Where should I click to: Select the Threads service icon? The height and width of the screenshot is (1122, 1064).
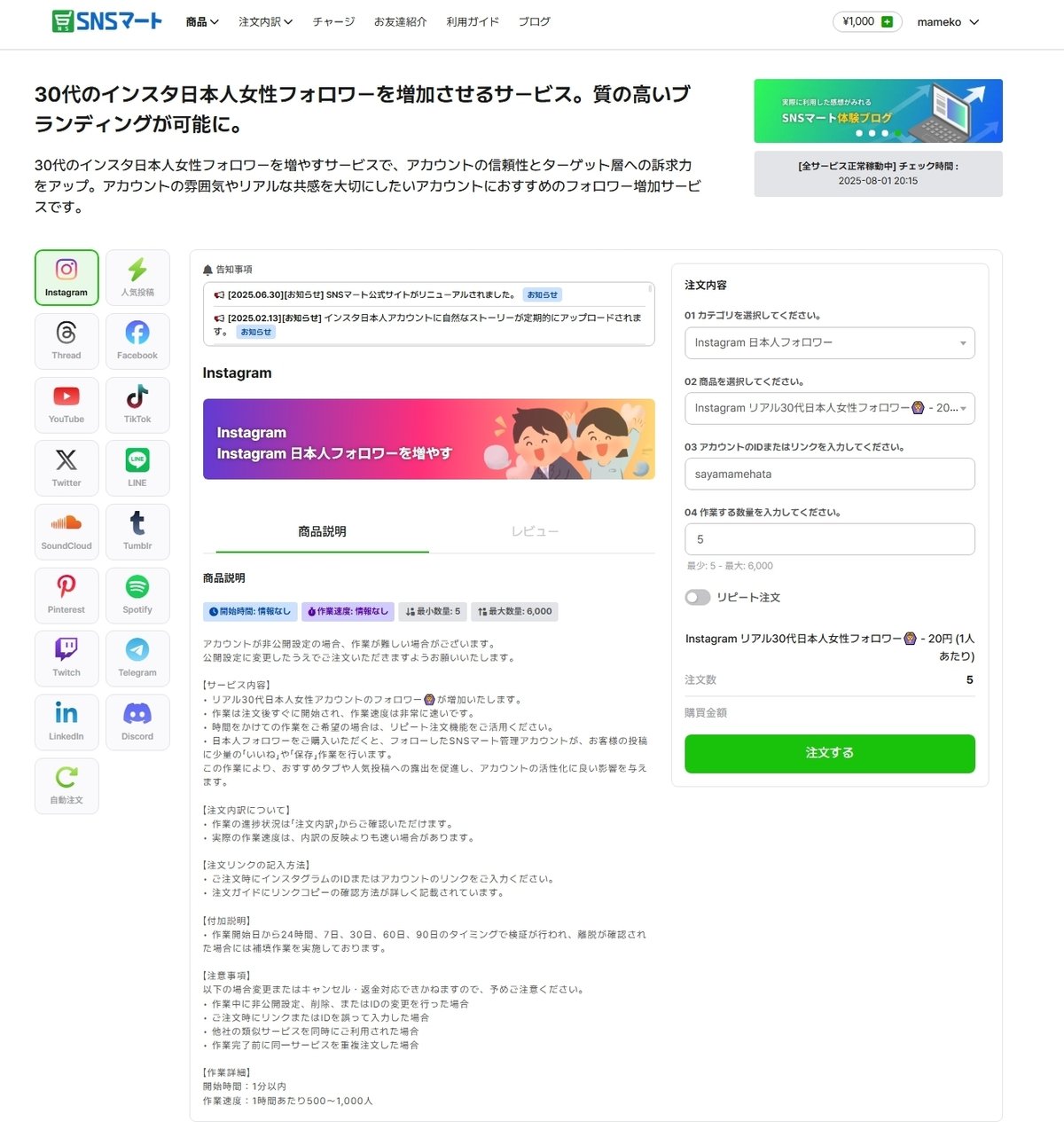coord(66,341)
